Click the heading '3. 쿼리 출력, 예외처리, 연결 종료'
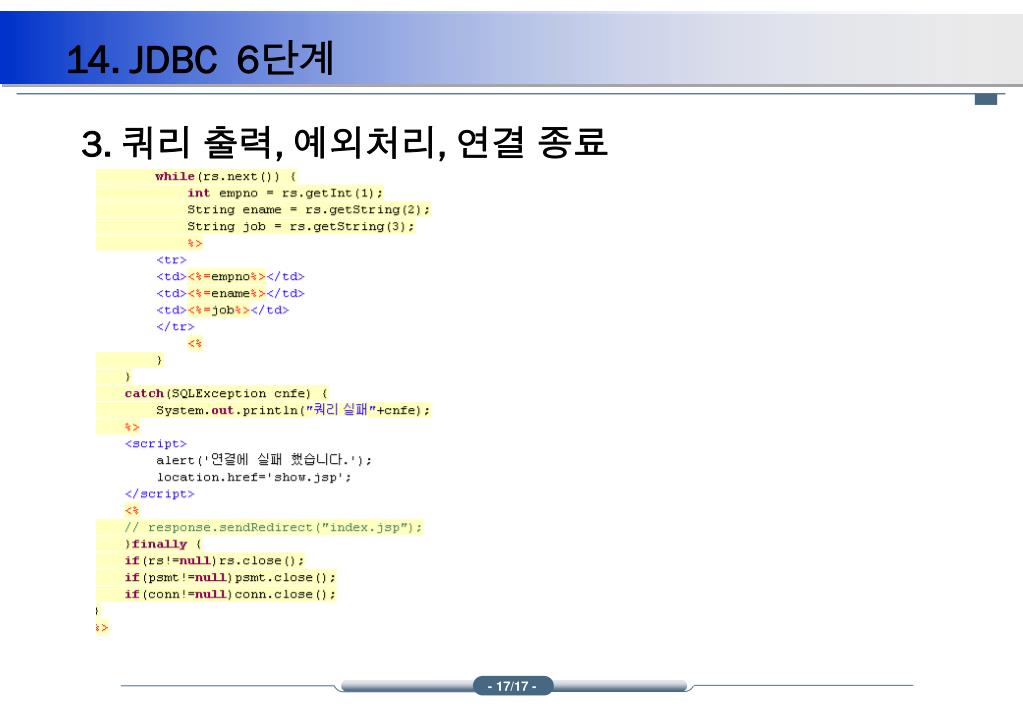1023x708 pixels. (x=344, y=142)
